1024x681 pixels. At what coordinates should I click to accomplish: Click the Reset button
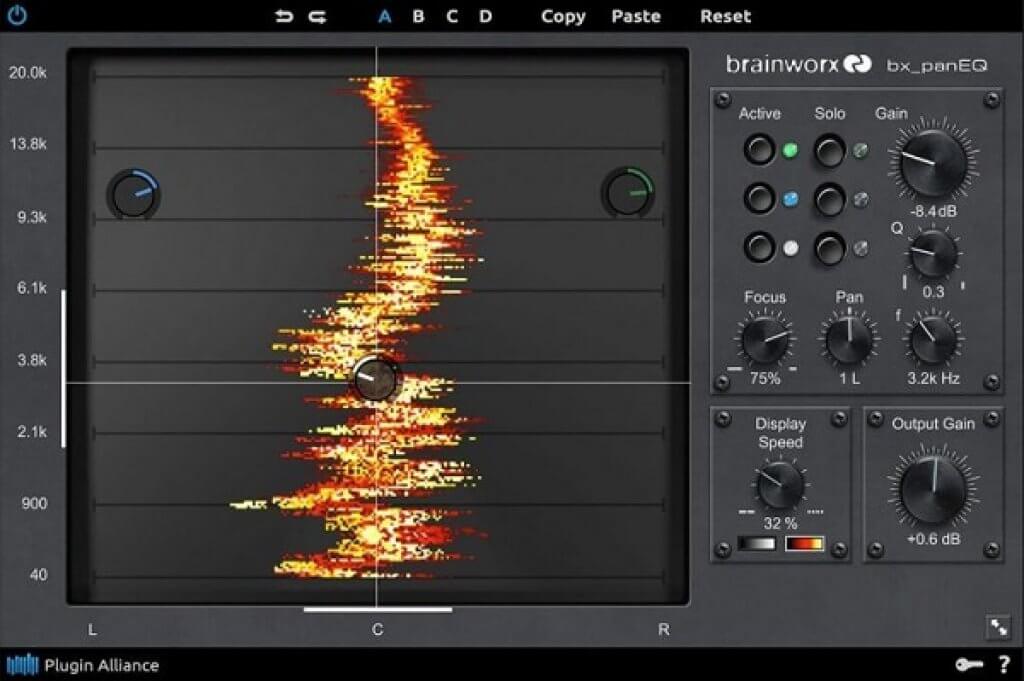[725, 16]
